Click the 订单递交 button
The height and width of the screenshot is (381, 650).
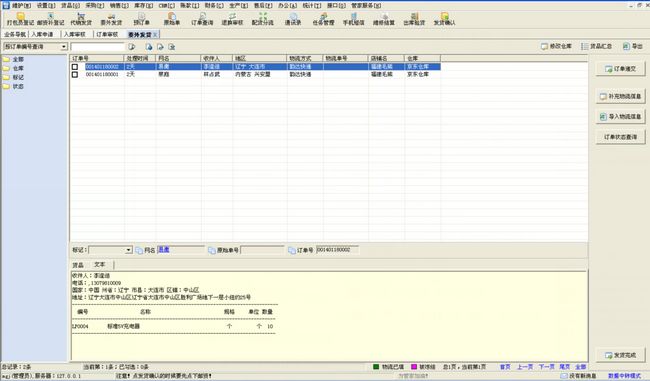[x=620, y=69]
